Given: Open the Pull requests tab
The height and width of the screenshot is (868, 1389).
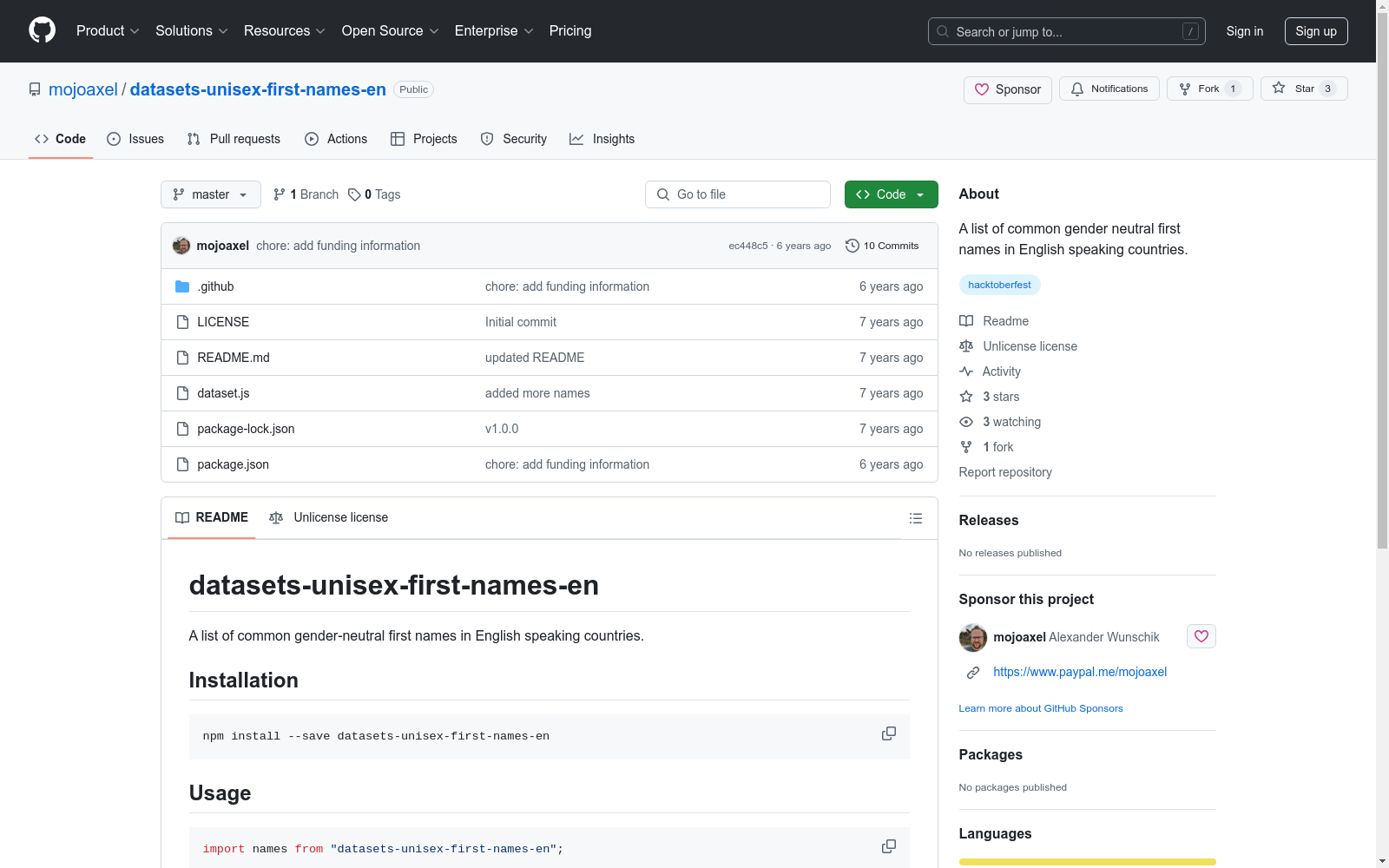Looking at the screenshot, I should click(234, 139).
